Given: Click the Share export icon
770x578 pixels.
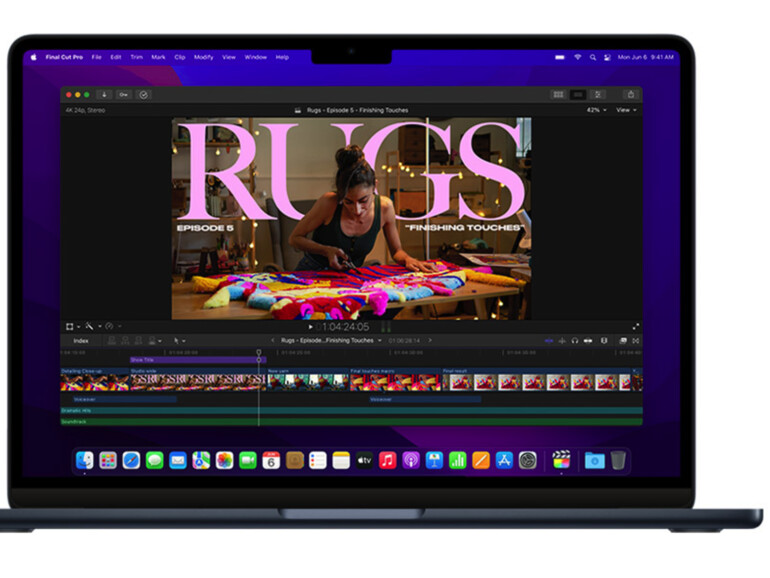Looking at the screenshot, I should click(x=631, y=94).
